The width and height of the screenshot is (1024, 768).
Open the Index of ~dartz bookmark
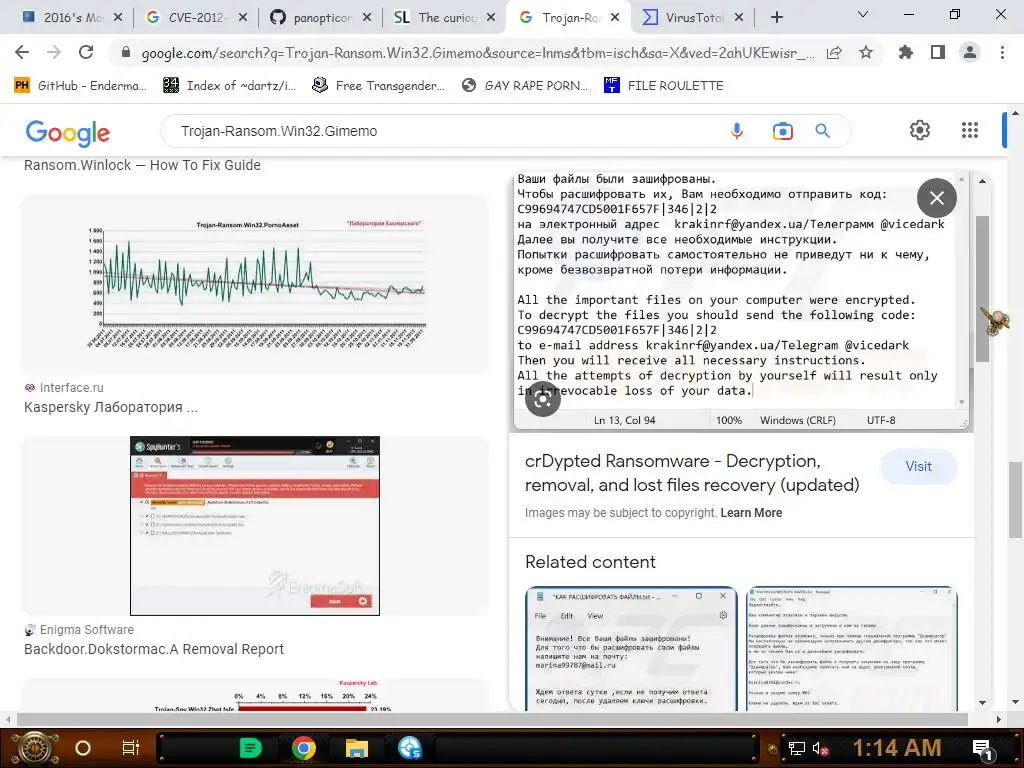click(x=229, y=86)
